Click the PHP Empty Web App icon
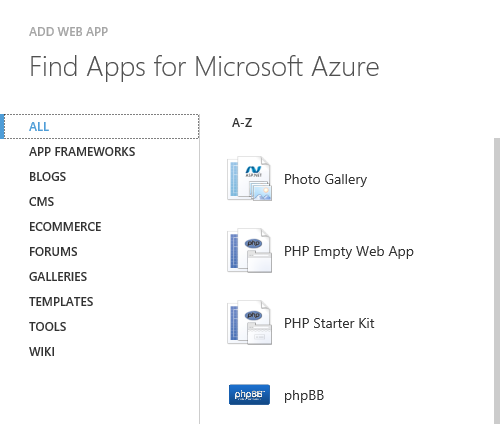 (249, 251)
